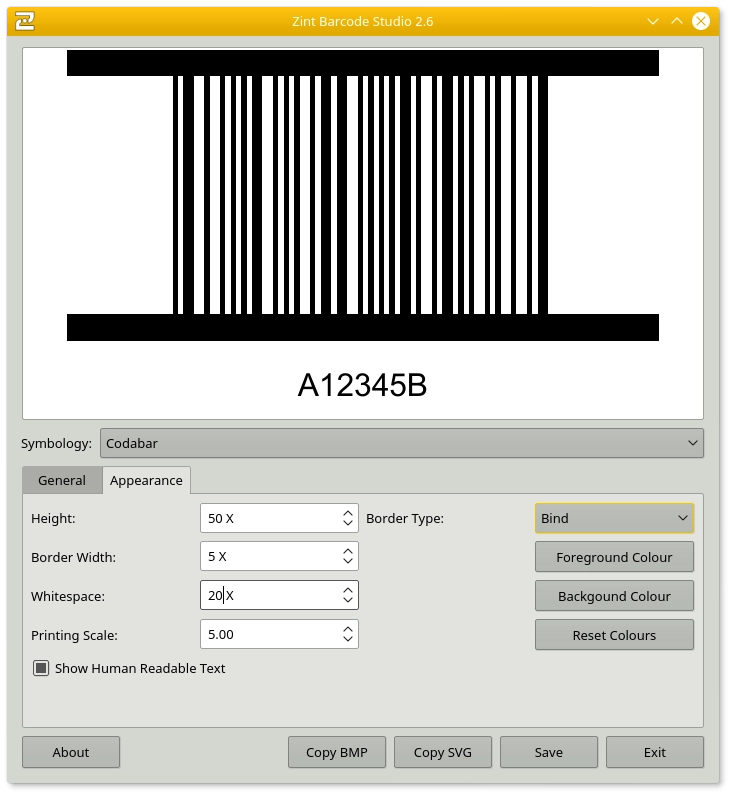This screenshot has width=732, height=796.
Task: Open the Foreground Colour picker
Action: 614,557
